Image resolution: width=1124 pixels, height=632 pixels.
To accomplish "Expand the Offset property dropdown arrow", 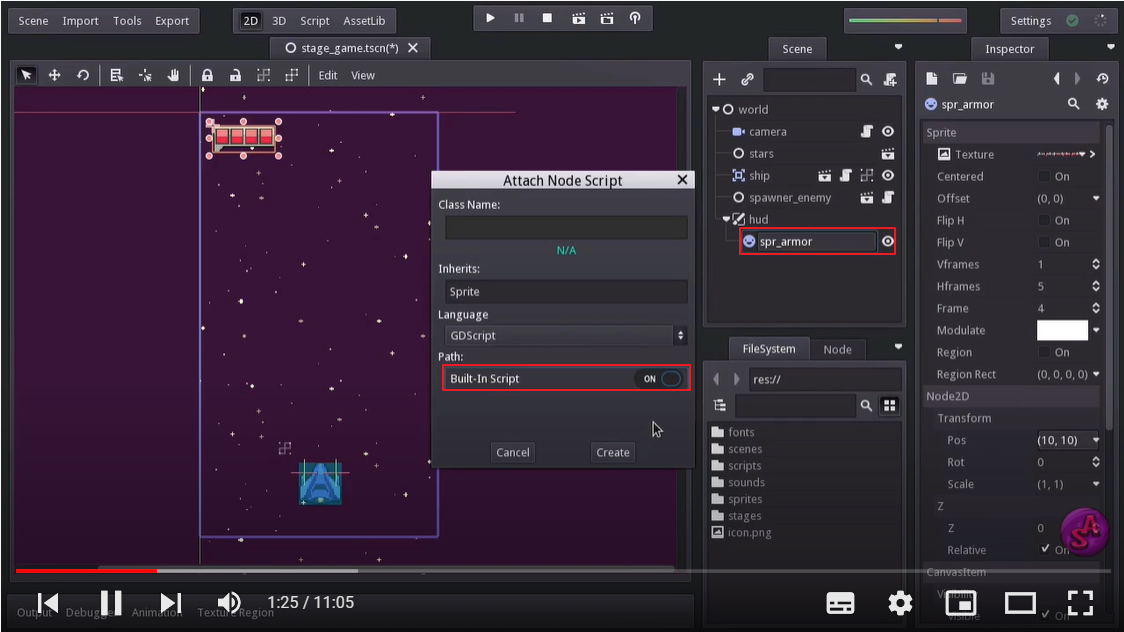I will click(x=1096, y=198).
